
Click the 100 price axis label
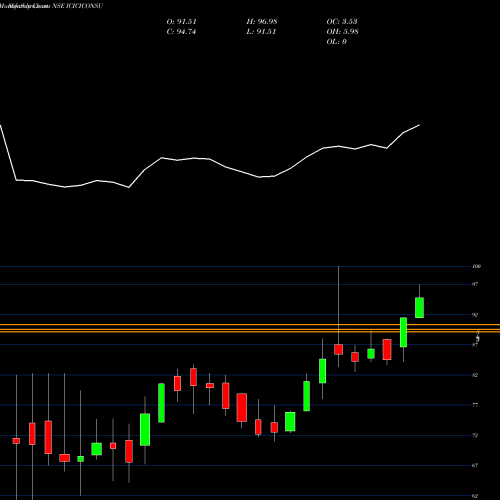476,266
